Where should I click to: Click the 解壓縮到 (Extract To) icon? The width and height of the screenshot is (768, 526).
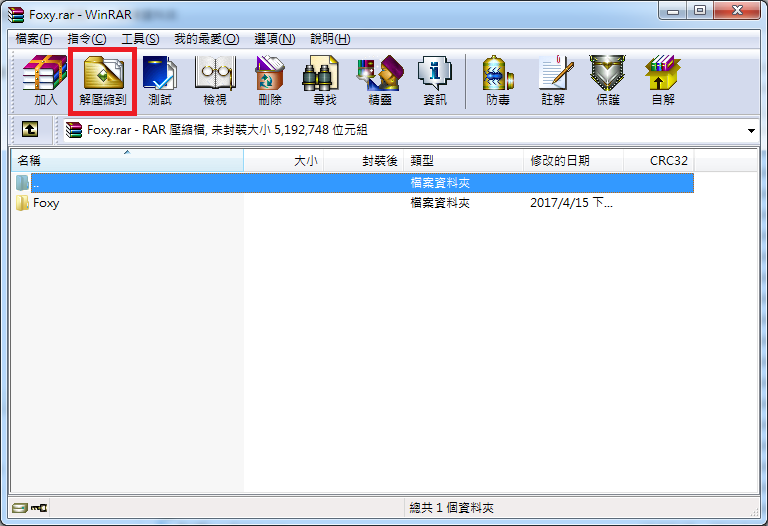[103, 80]
